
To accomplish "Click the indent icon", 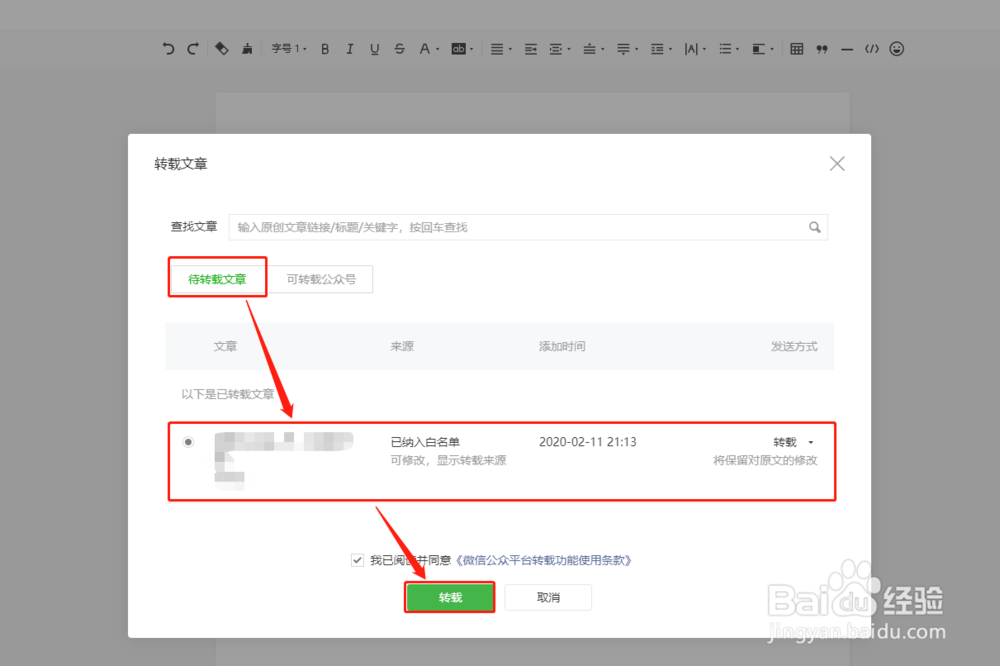I will (x=531, y=49).
